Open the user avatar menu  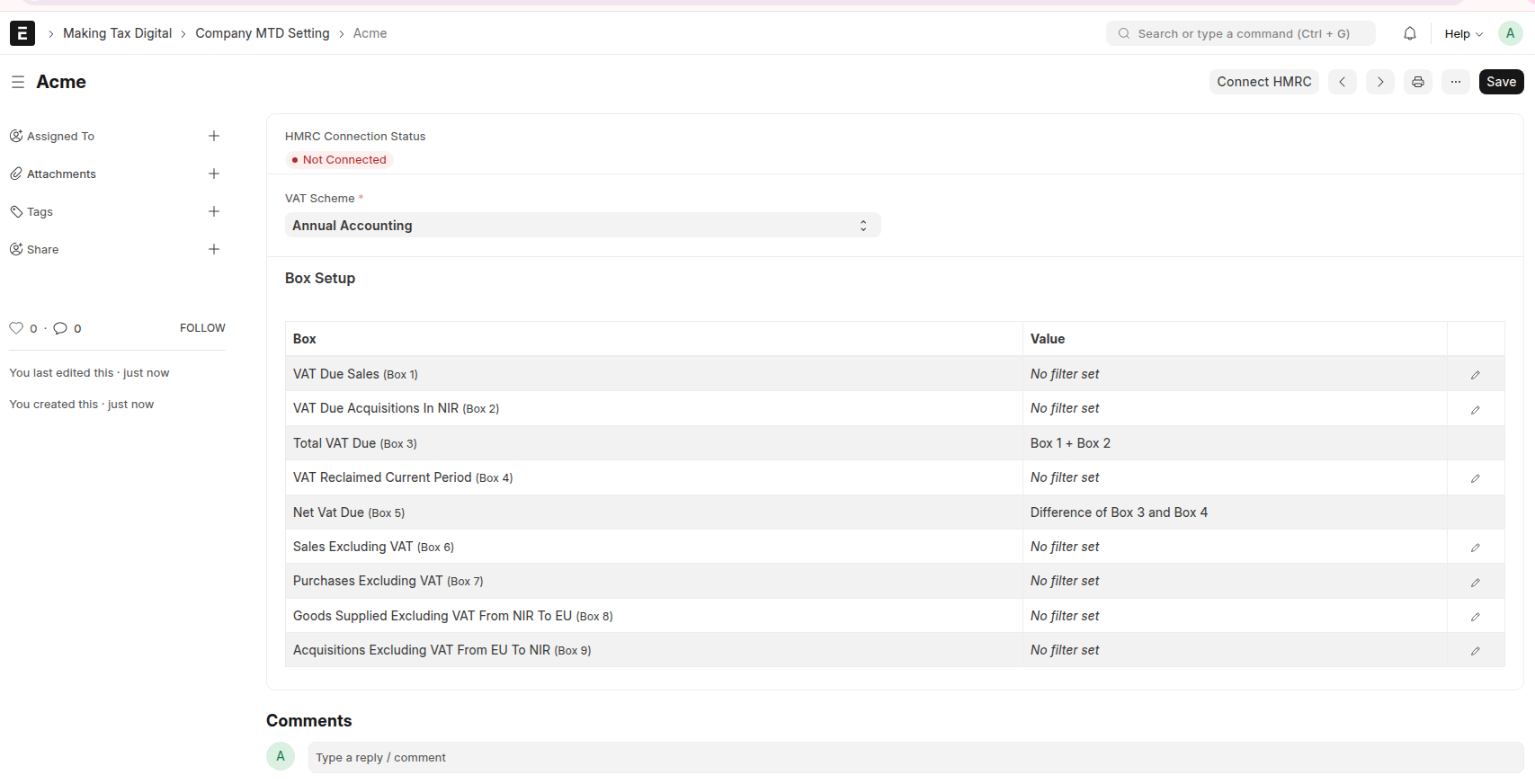pyautogui.click(x=1511, y=33)
